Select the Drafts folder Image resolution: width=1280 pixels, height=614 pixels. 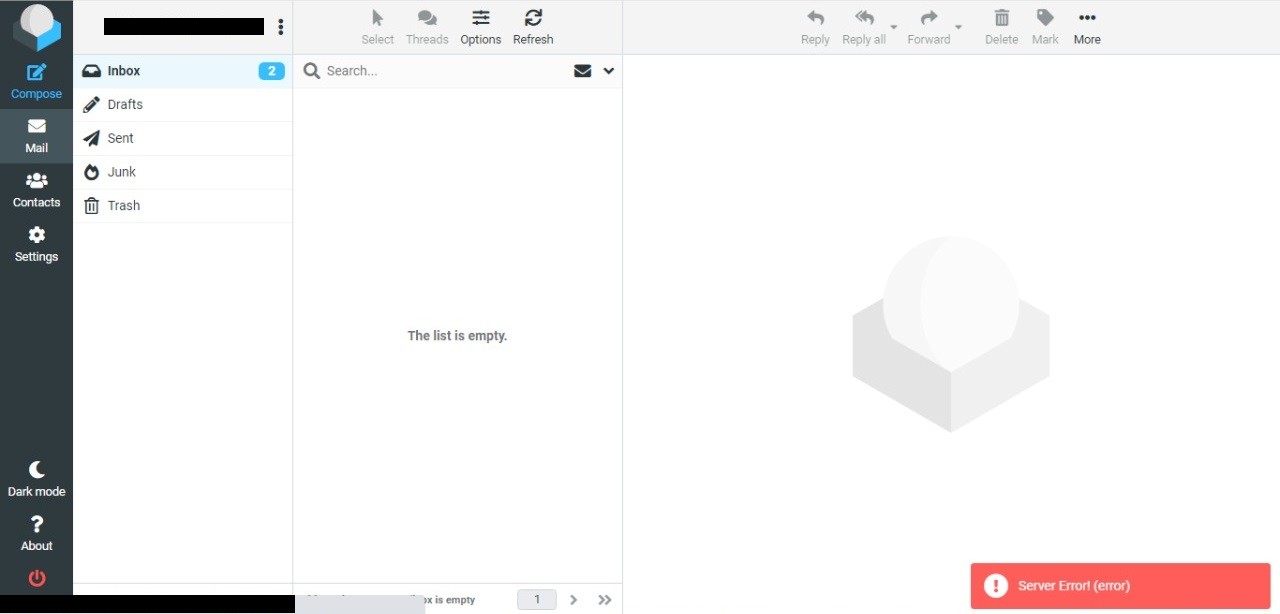125,104
